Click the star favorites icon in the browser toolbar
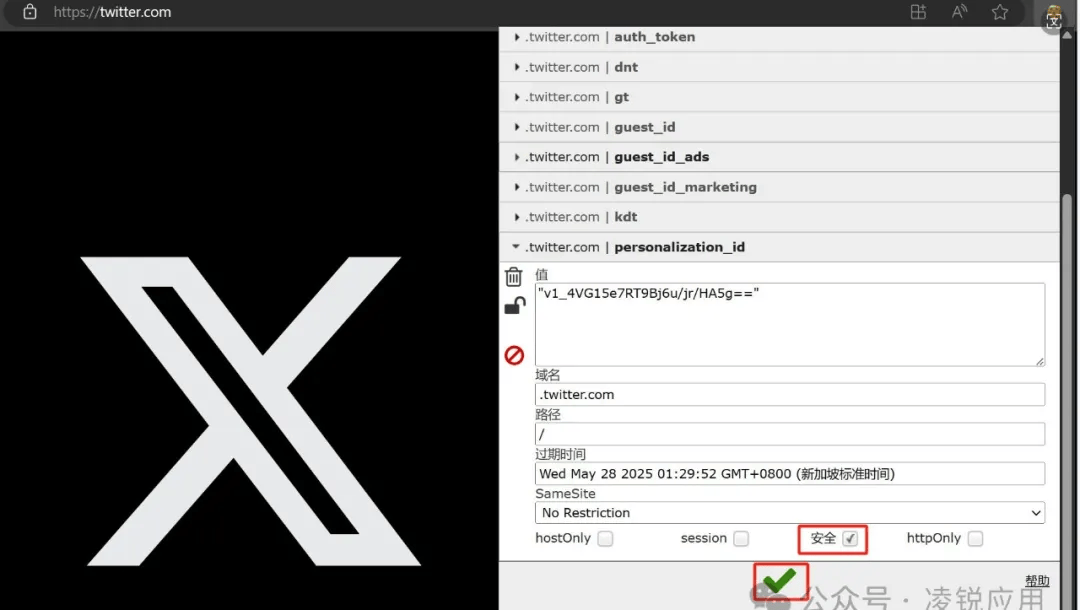 (x=999, y=12)
